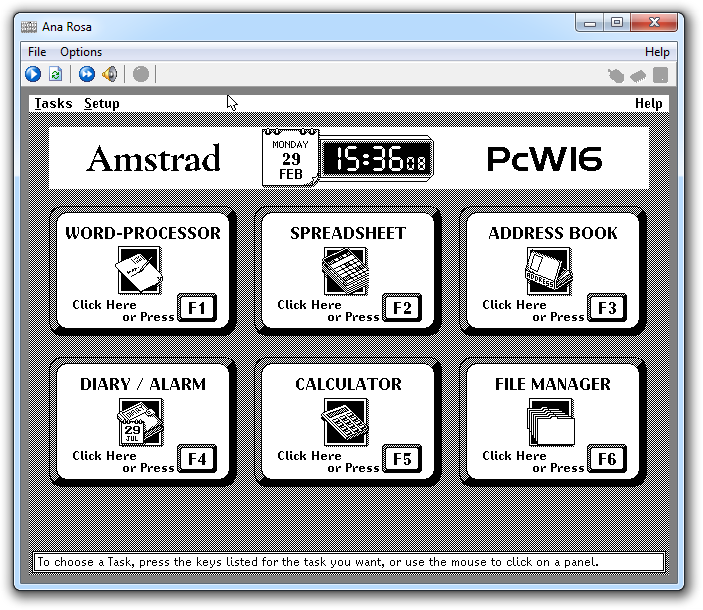
Task: Click 'Click Here' in the File Manager panel
Action: tap(514, 456)
